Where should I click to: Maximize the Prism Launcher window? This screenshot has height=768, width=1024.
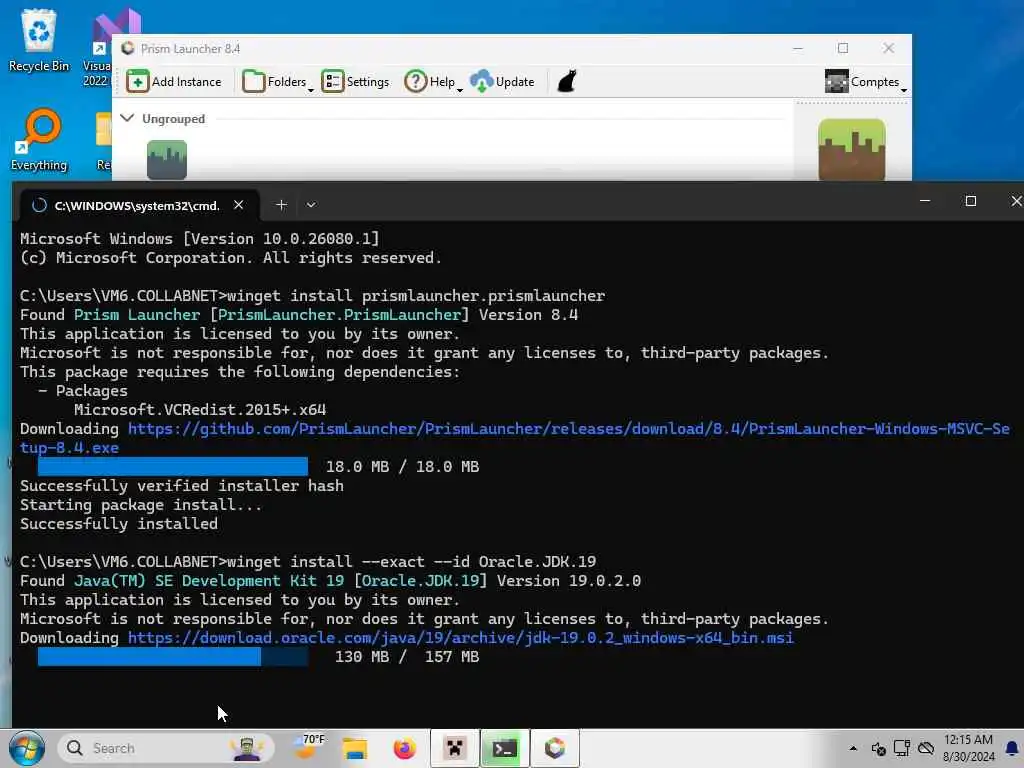[x=843, y=48]
